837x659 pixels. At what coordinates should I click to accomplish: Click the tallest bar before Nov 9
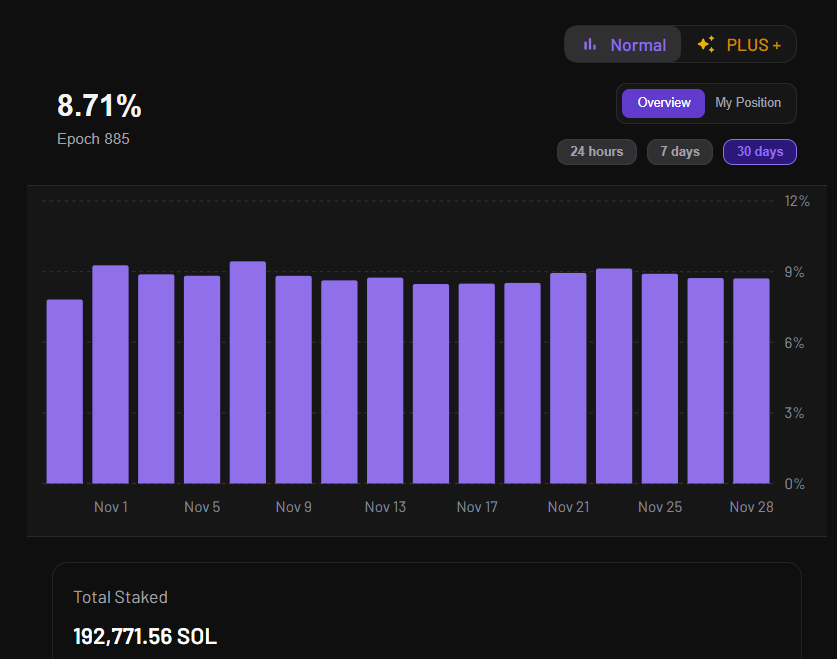[x=247, y=373]
